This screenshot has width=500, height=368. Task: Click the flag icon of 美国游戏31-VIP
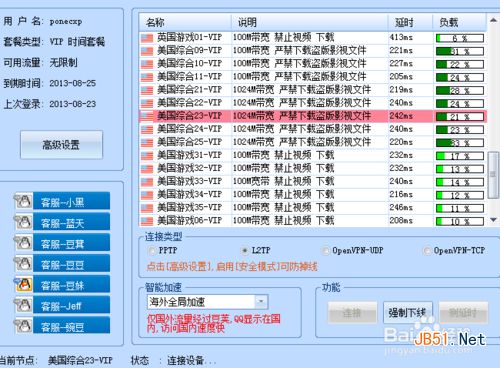pyautogui.click(x=147, y=156)
